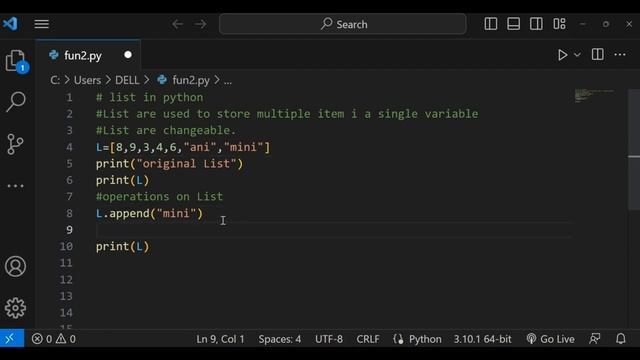Open the Search view in the activity bar

(x=16, y=102)
